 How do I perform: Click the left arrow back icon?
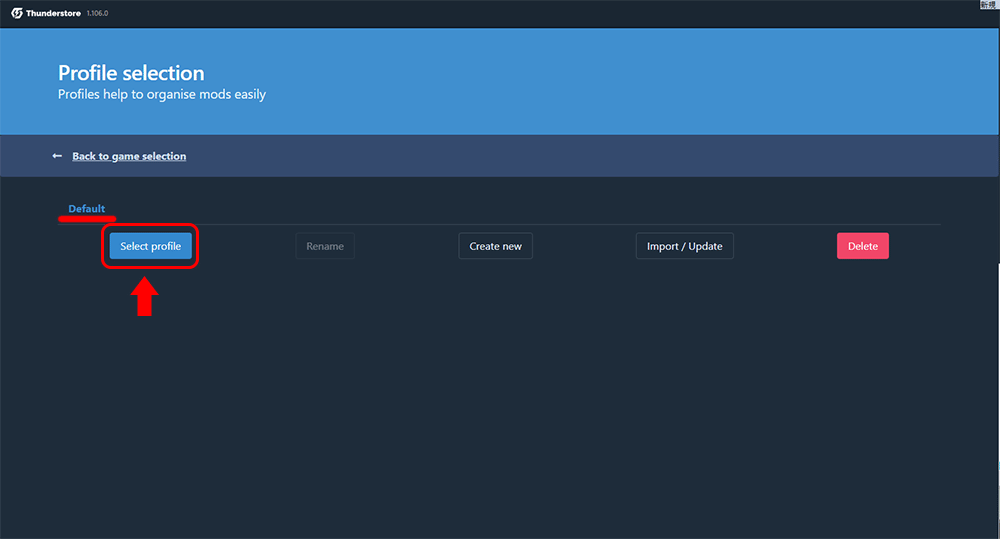click(x=57, y=156)
